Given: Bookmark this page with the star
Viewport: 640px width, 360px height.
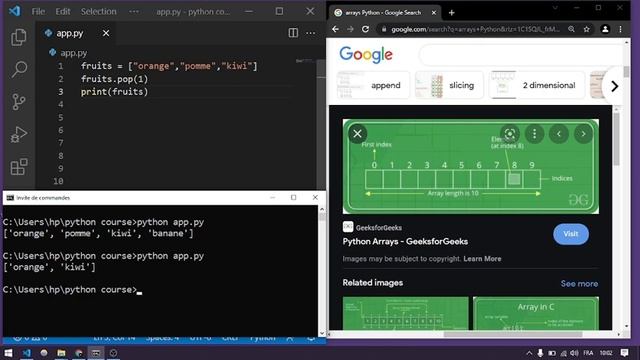Looking at the screenshot, I should (587, 29).
